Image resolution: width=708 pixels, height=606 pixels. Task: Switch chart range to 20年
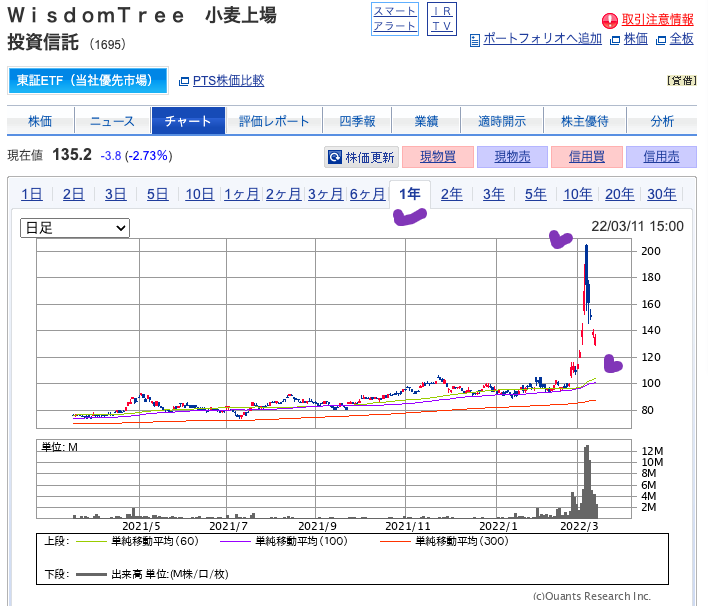620,194
